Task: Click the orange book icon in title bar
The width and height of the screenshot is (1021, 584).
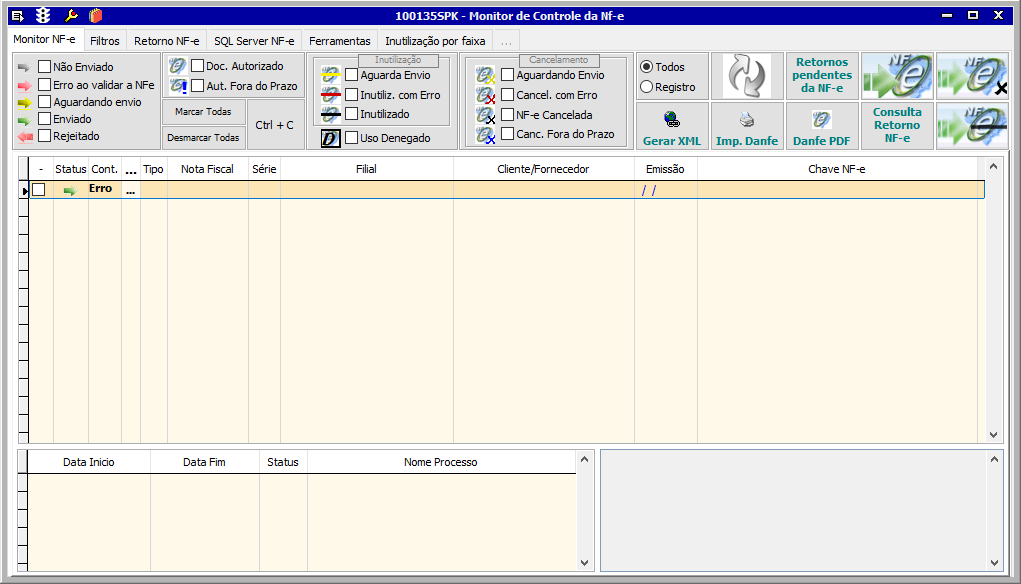Action: coord(95,15)
